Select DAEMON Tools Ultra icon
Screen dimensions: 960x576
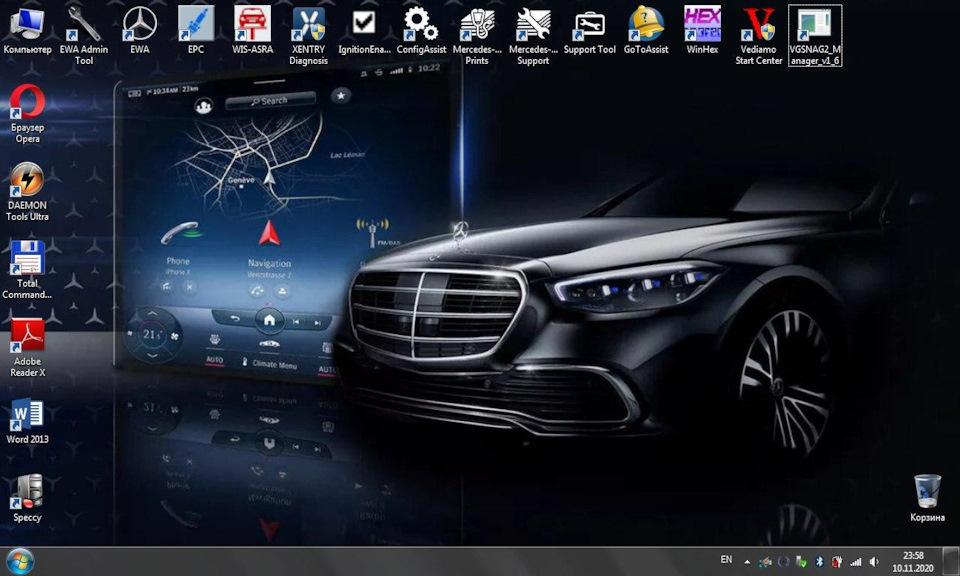(x=28, y=192)
